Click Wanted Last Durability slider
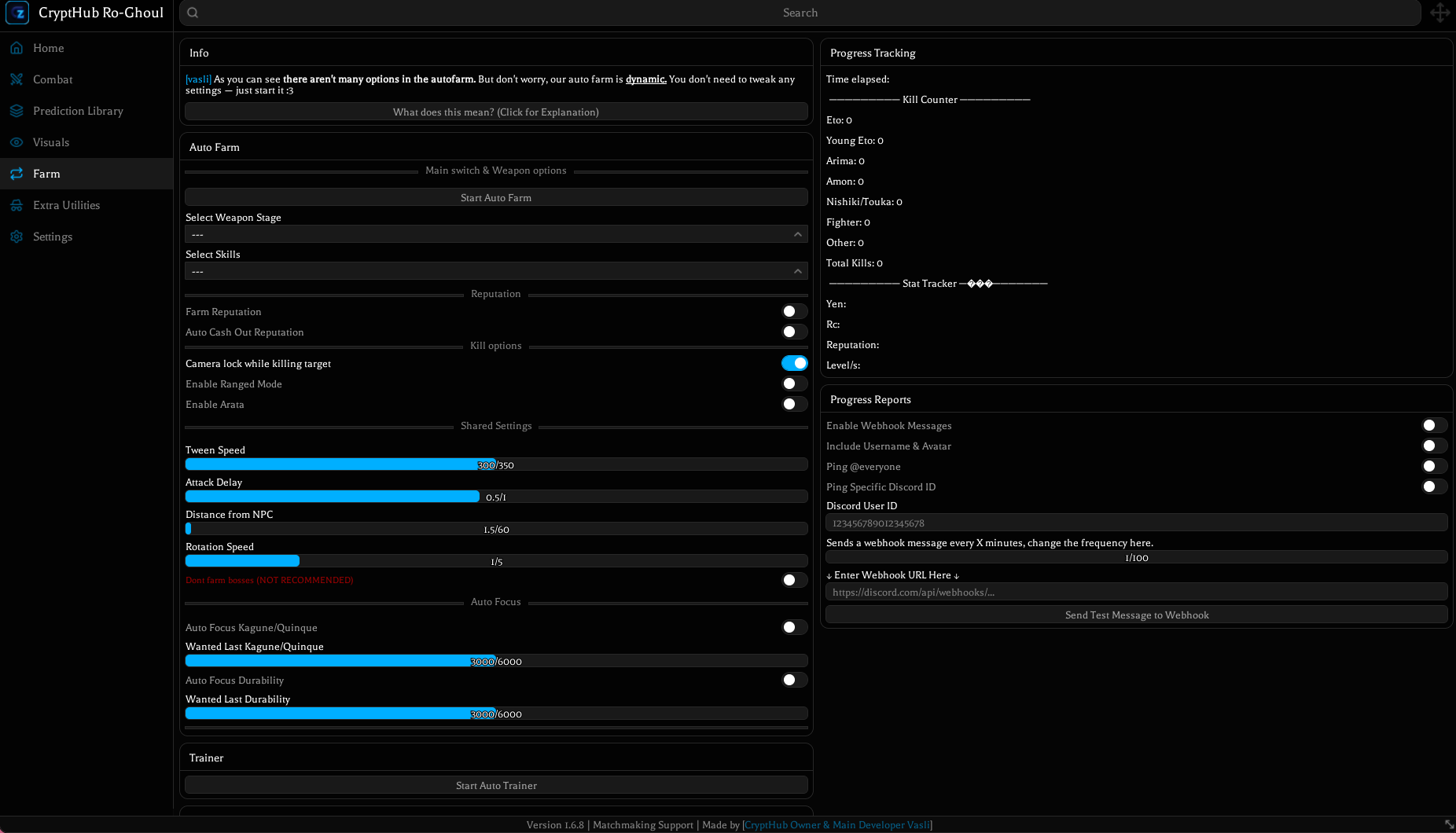 496,714
